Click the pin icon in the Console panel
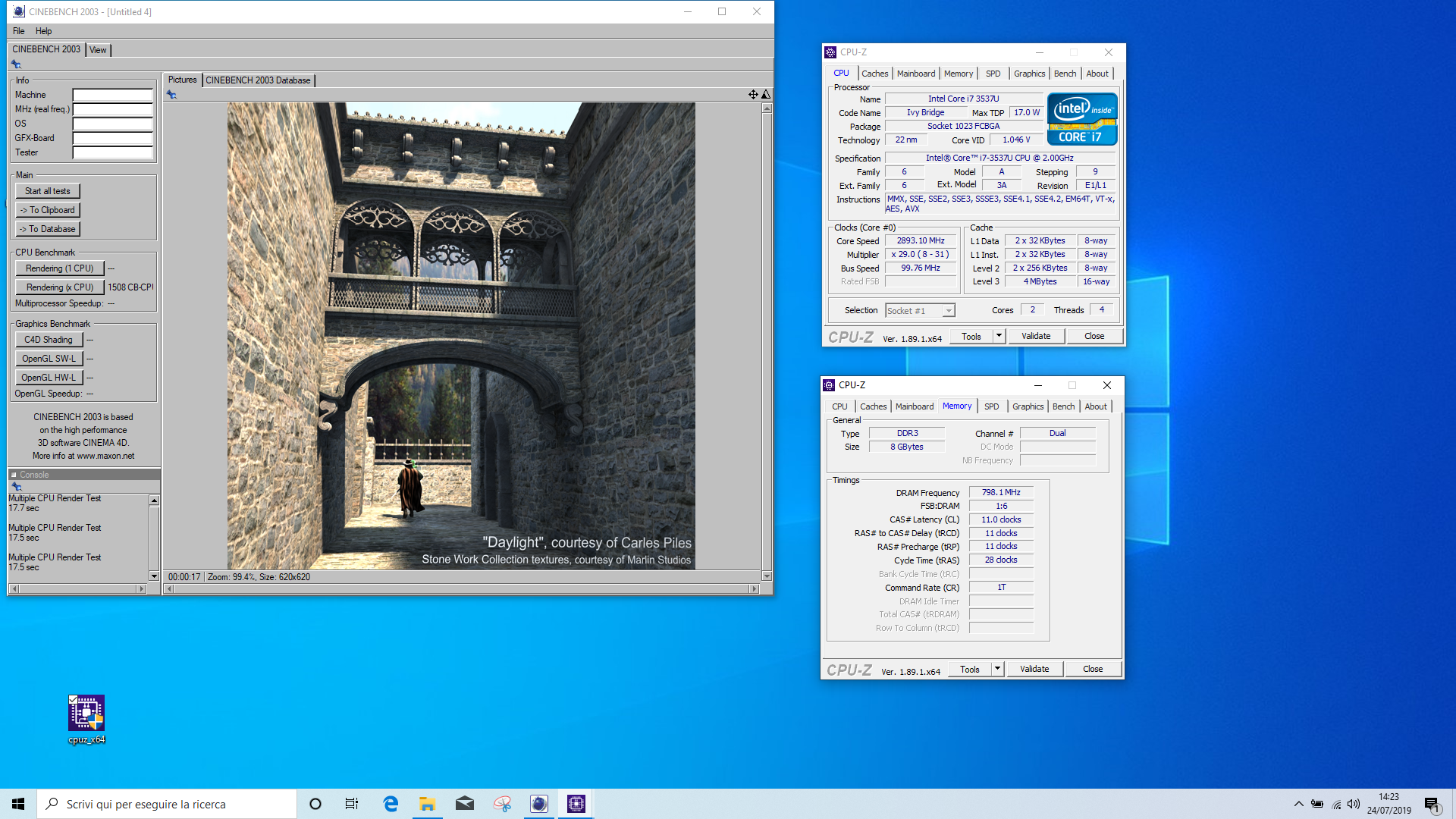1456x819 pixels. [x=17, y=487]
